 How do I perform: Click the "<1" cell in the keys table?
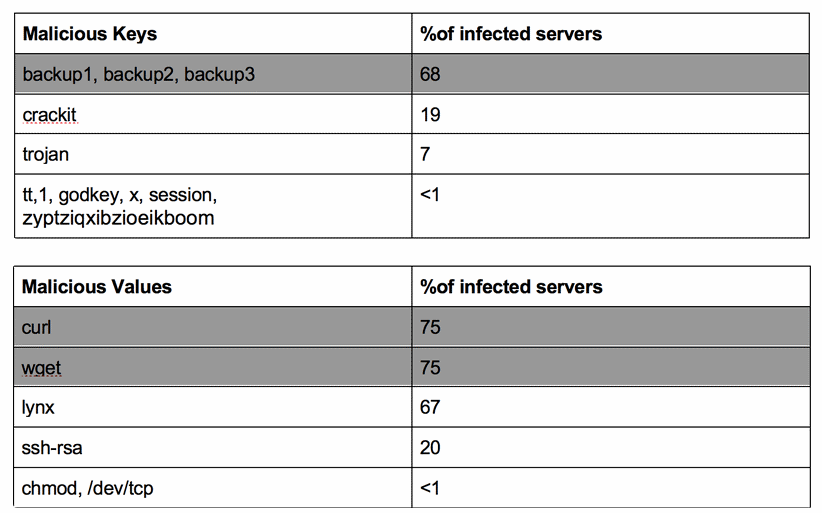pyautogui.click(x=430, y=195)
